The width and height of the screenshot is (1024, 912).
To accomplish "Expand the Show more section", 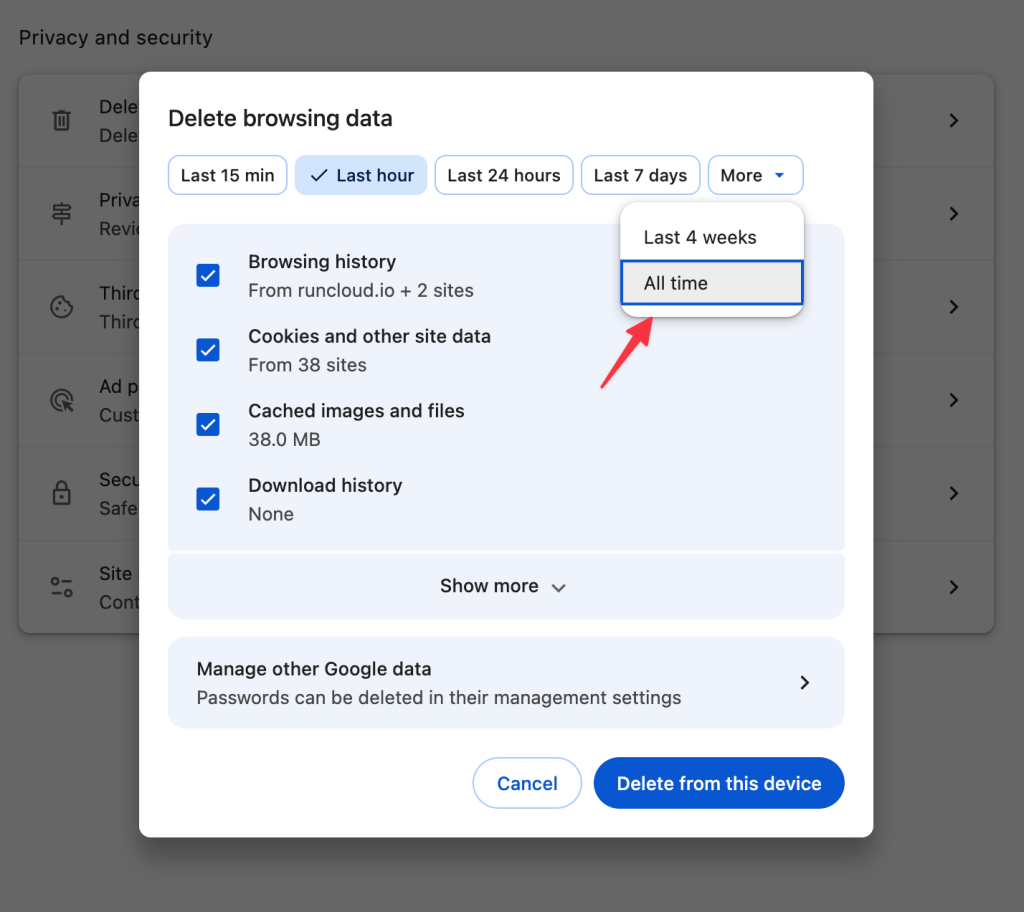I will click(x=505, y=586).
